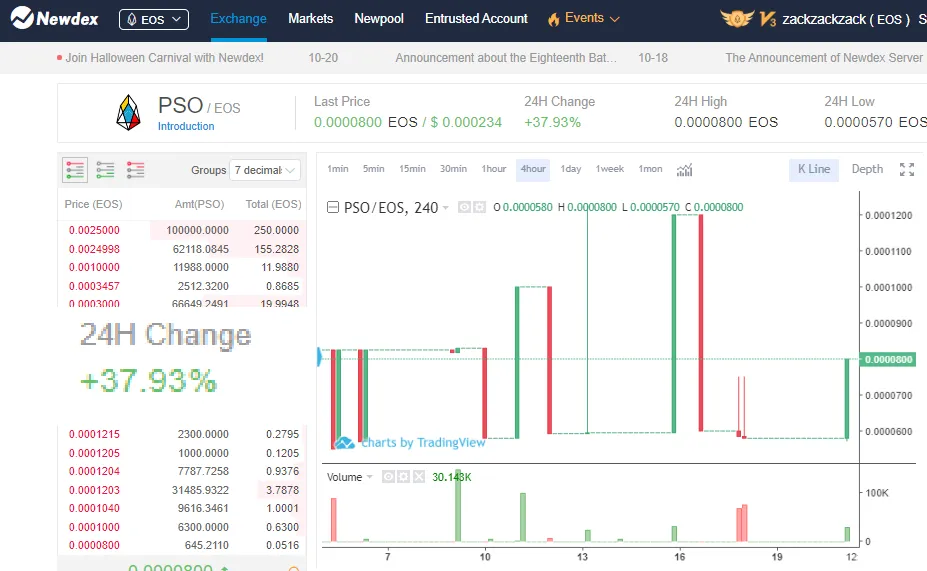The width and height of the screenshot is (927, 571).
Task: Click Charts by TradingView link
Action: 423,443
